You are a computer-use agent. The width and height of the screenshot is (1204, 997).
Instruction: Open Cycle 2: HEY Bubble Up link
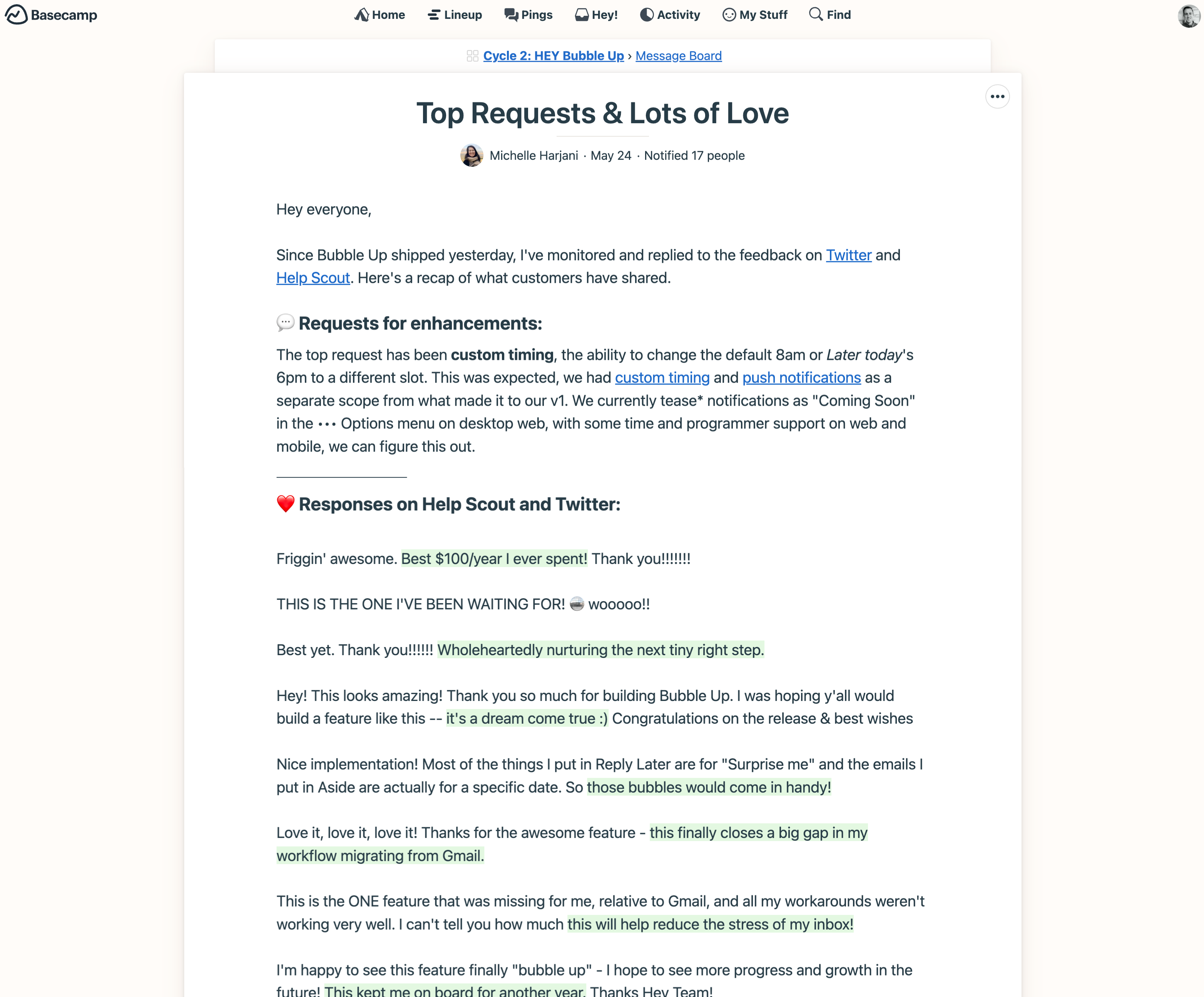553,55
